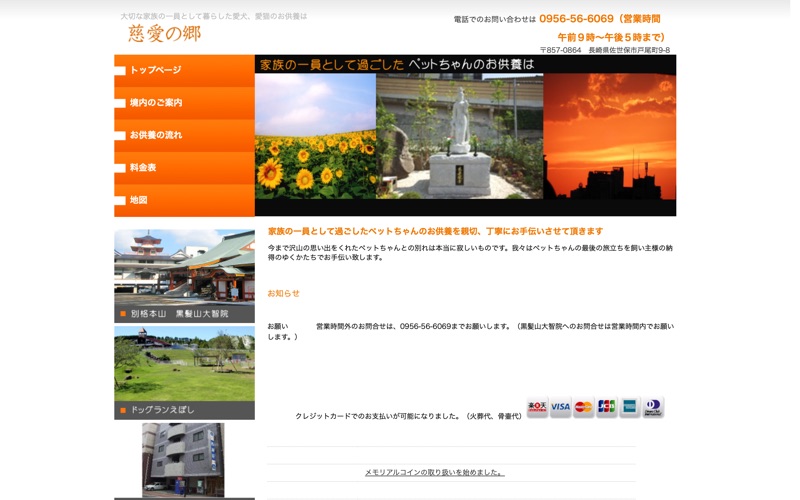Click the Diners Club card icon
The width and height of the screenshot is (800, 500).
[653, 407]
